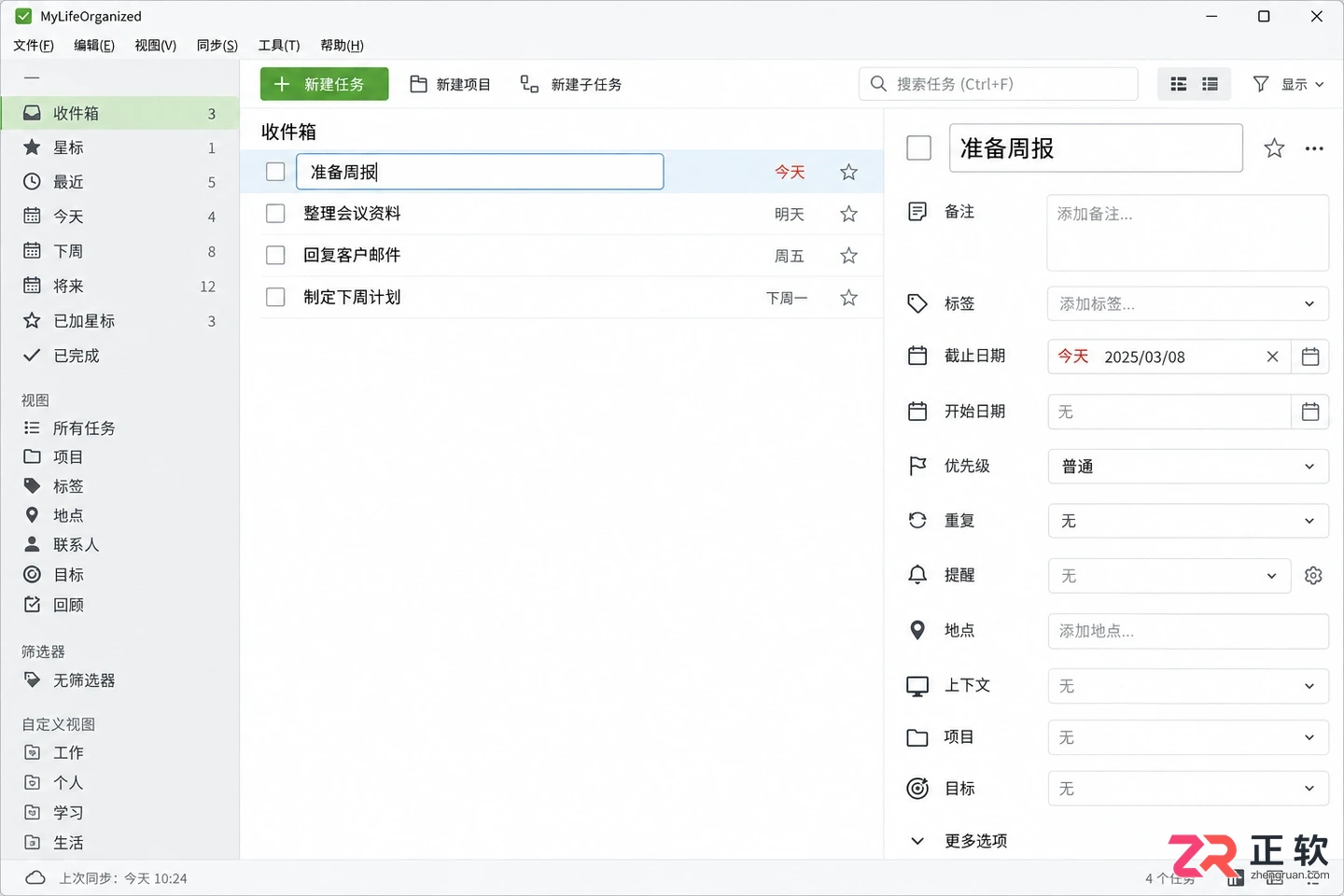Image resolution: width=1344 pixels, height=896 pixels.
Task: Click the 所有任务 list icon
Action: 32,427
